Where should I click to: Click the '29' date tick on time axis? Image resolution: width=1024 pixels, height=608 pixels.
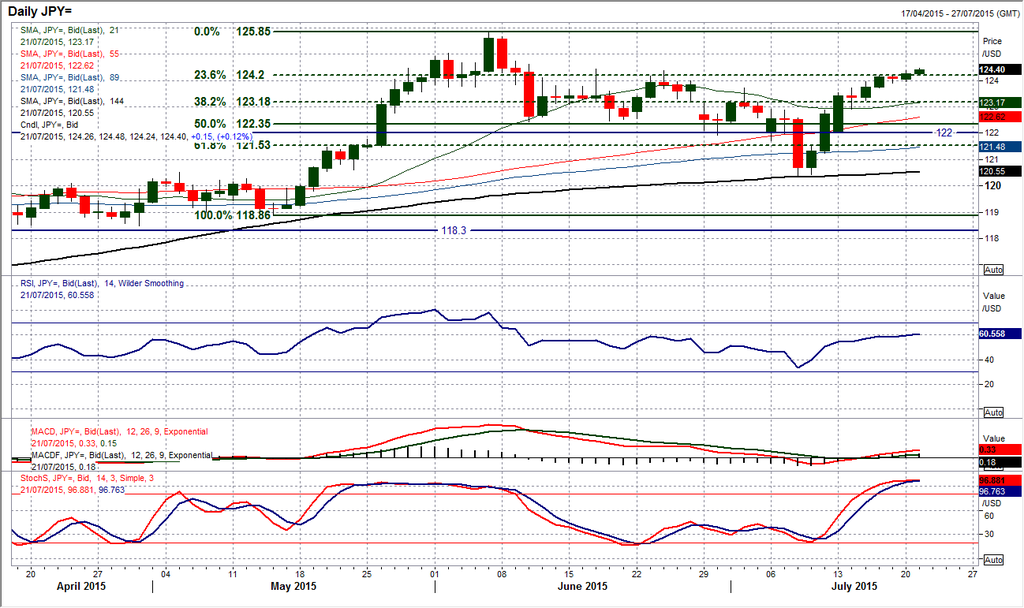coord(704,574)
